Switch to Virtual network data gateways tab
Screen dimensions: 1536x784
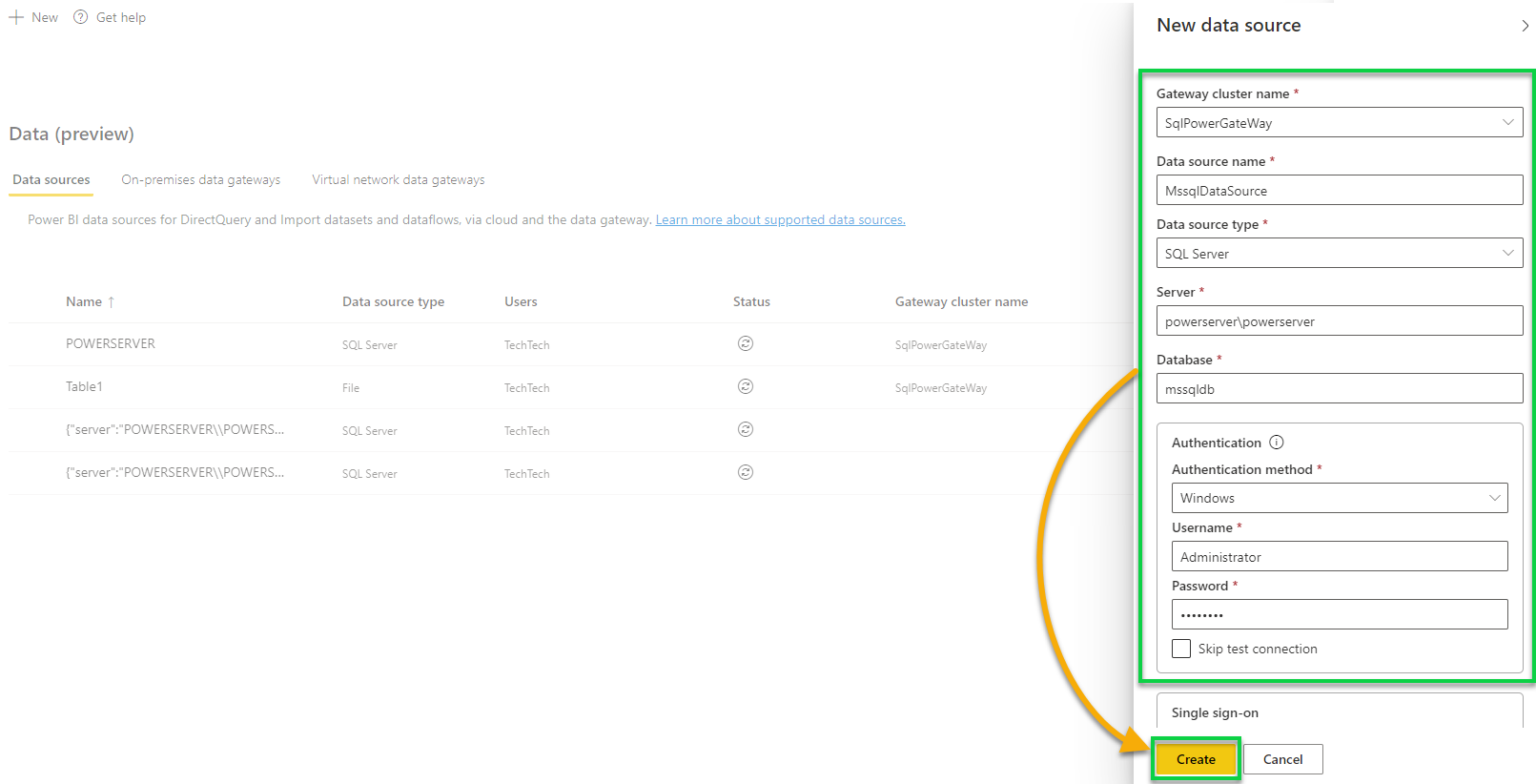(398, 180)
